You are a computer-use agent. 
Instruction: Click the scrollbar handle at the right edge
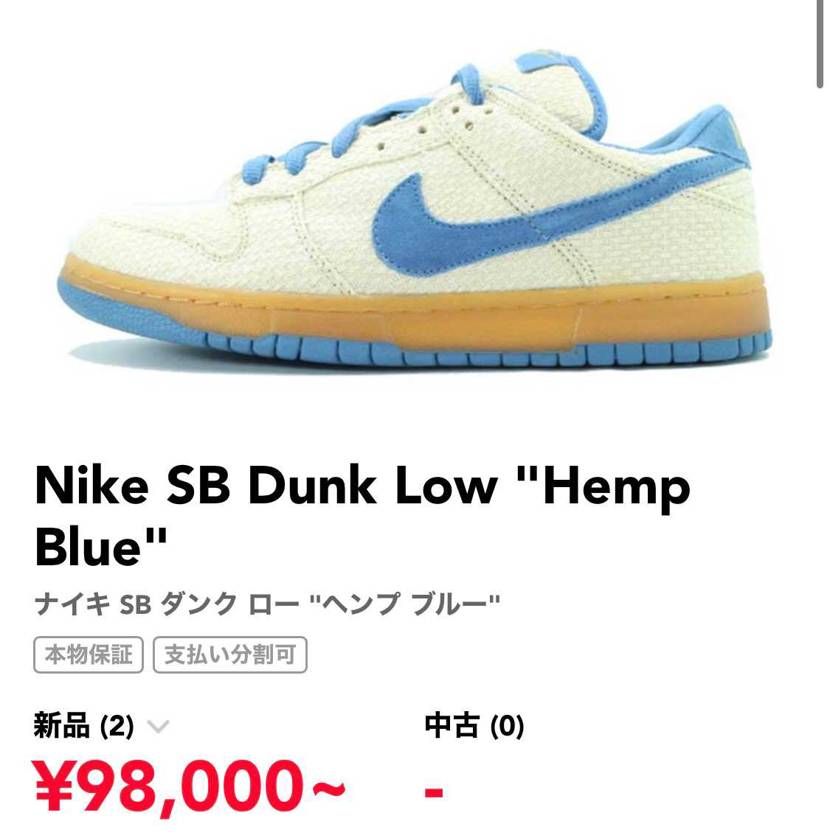(x=820, y=44)
